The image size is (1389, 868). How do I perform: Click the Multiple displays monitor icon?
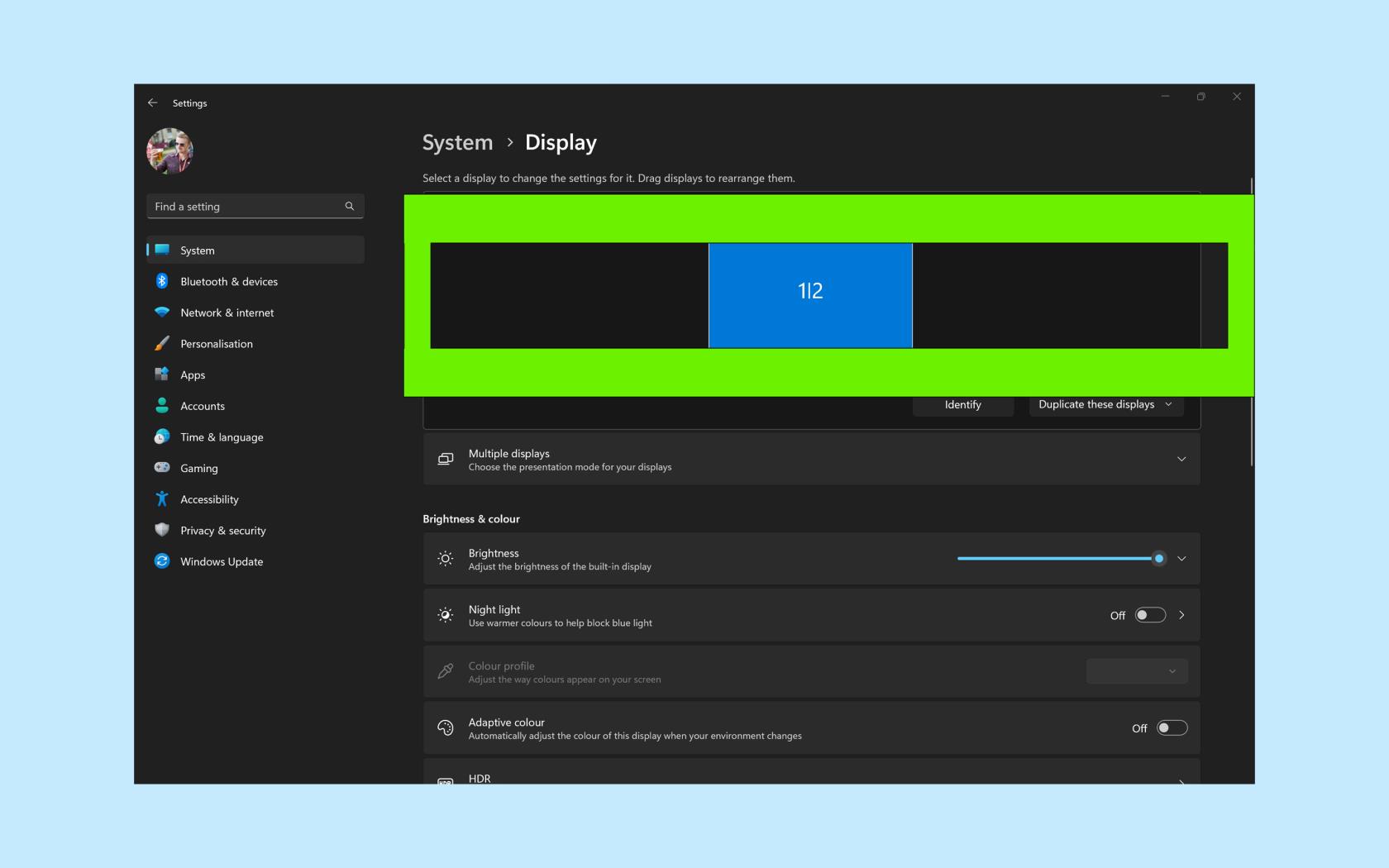pos(446,459)
